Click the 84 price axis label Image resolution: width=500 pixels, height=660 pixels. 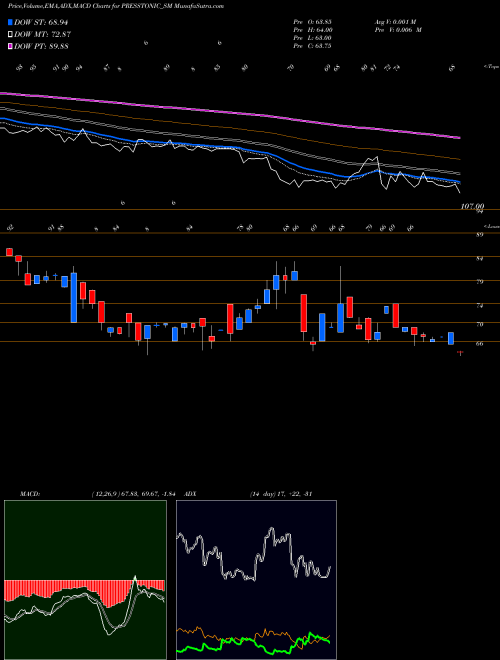pyautogui.click(x=479, y=258)
